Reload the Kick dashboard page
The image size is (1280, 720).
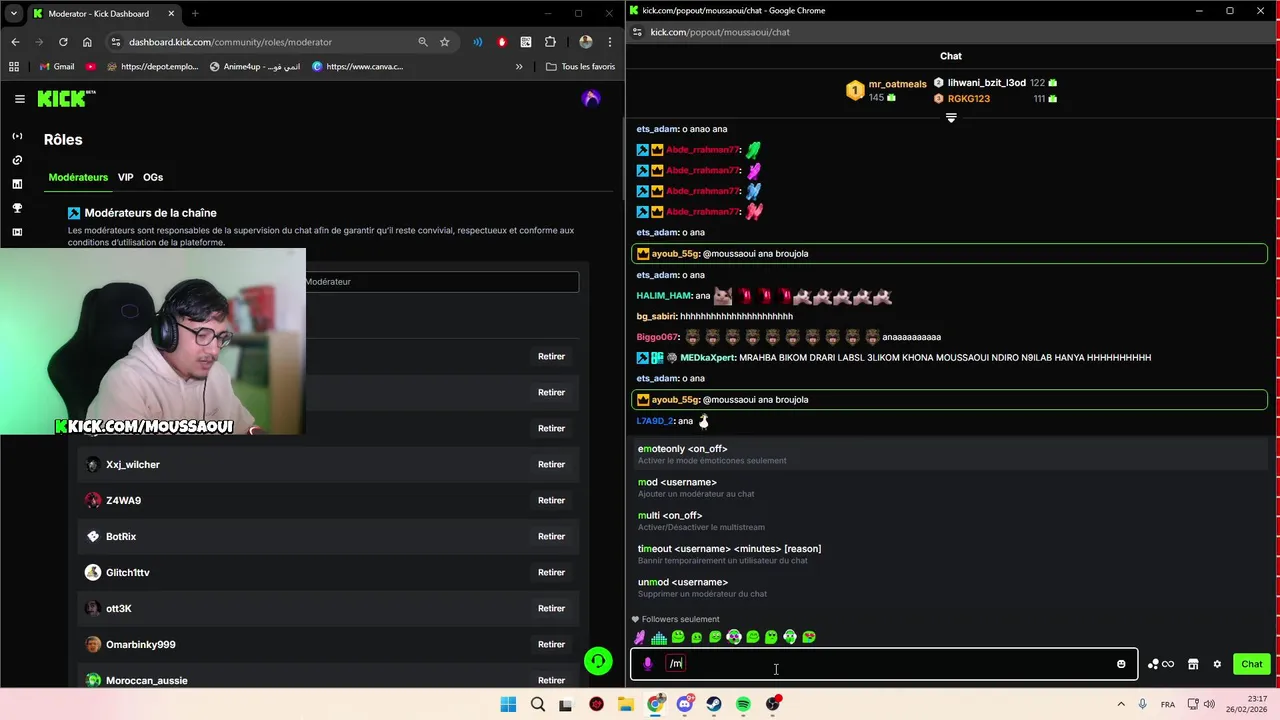click(x=63, y=42)
